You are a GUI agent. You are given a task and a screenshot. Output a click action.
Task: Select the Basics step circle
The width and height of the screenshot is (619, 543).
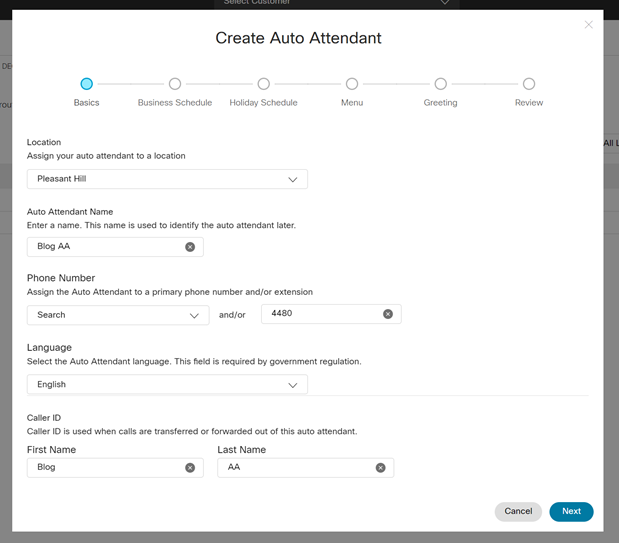[x=87, y=84]
